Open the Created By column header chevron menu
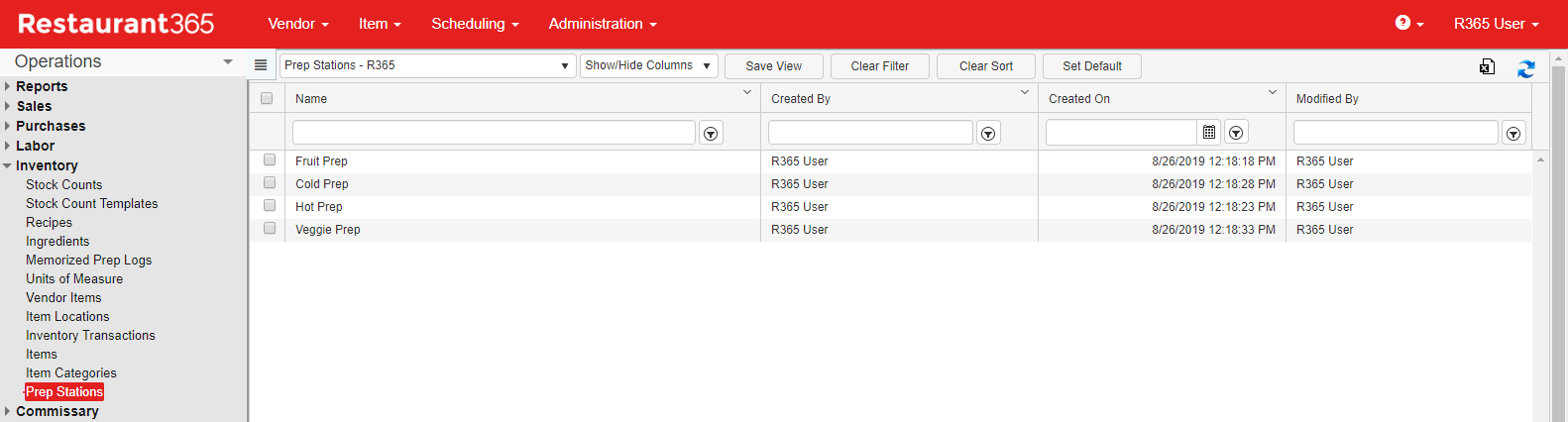The height and width of the screenshot is (422, 1568). point(1025,92)
